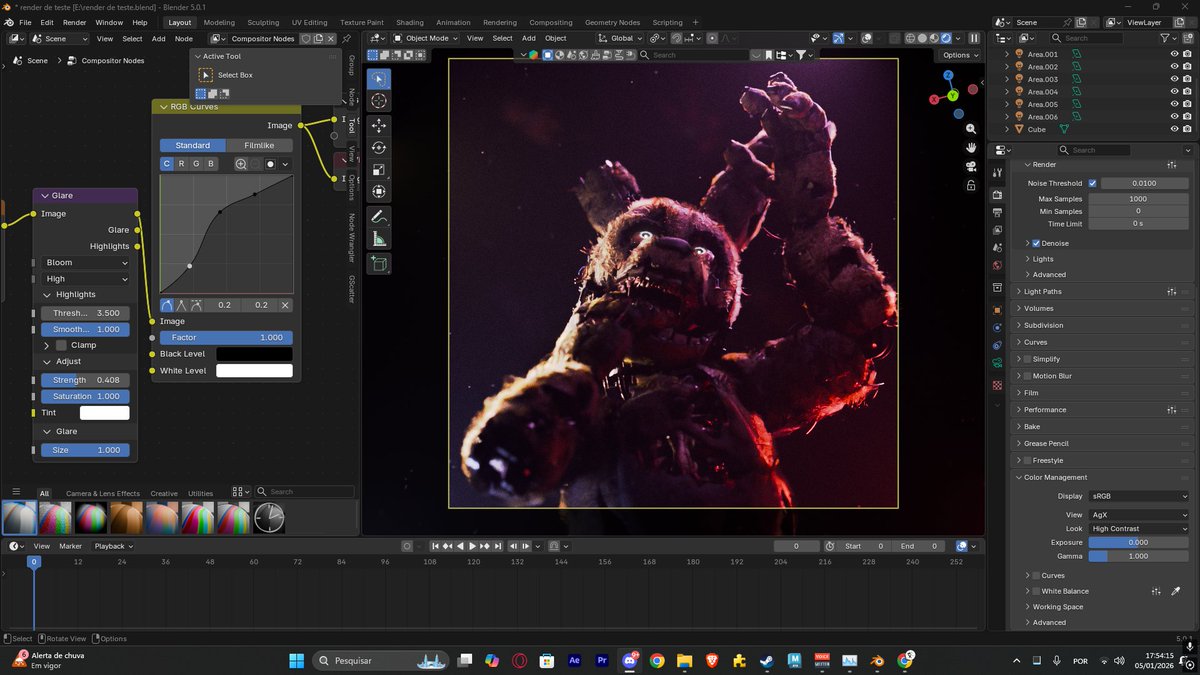The image size is (1200, 675).
Task: Click the Strength slider in Glare node
Action: click(x=86, y=380)
